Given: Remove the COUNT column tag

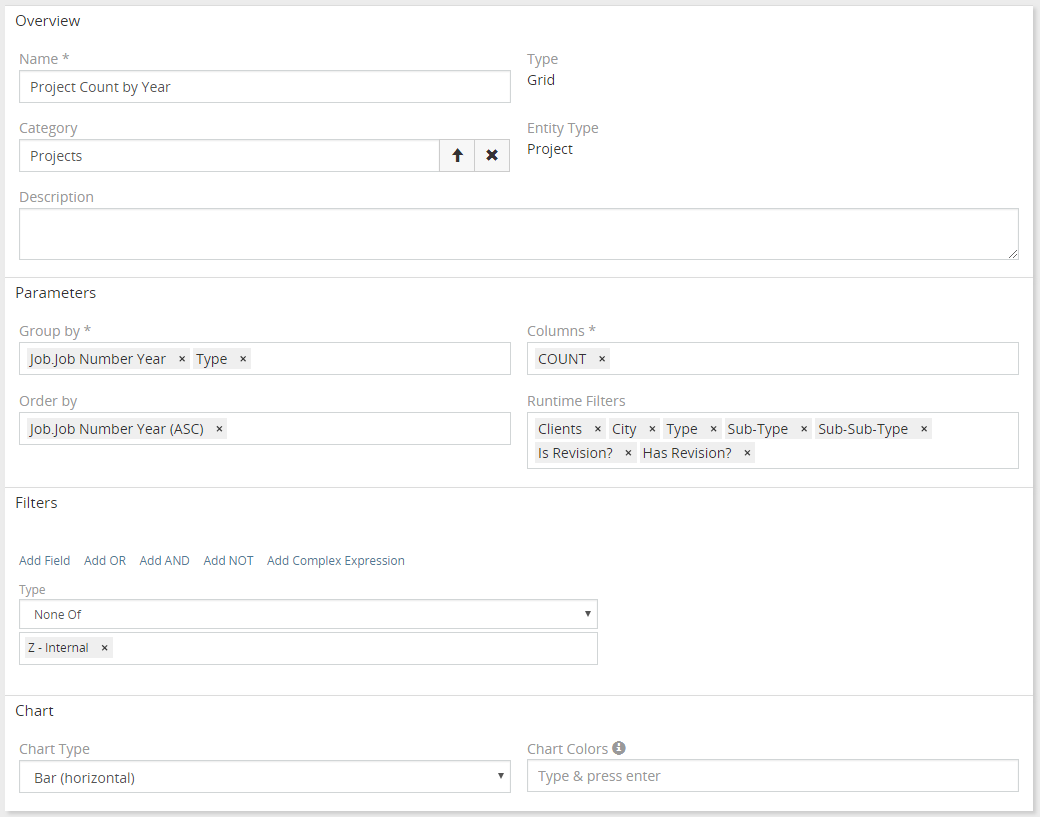Looking at the screenshot, I should (x=601, y=358).
